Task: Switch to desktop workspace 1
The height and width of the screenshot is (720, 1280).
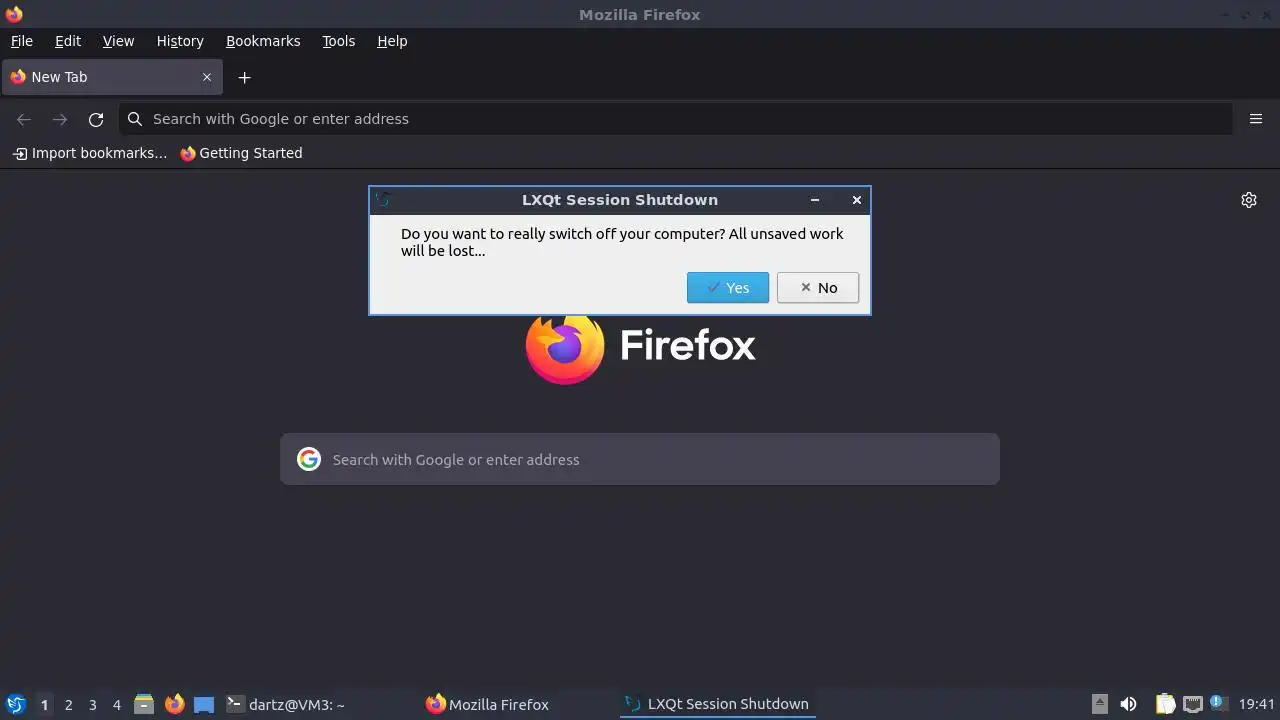Action: click(44, 704)
